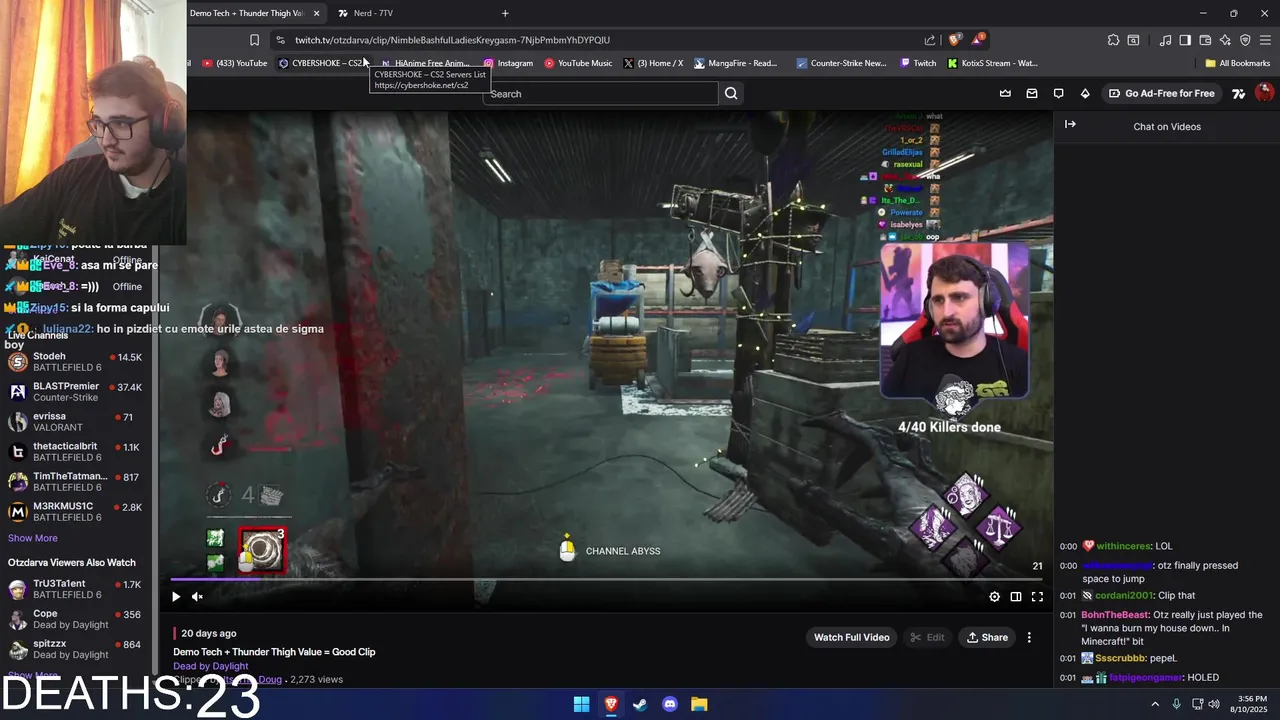Open the Instagram bookmark

click(x=508, y=63)
